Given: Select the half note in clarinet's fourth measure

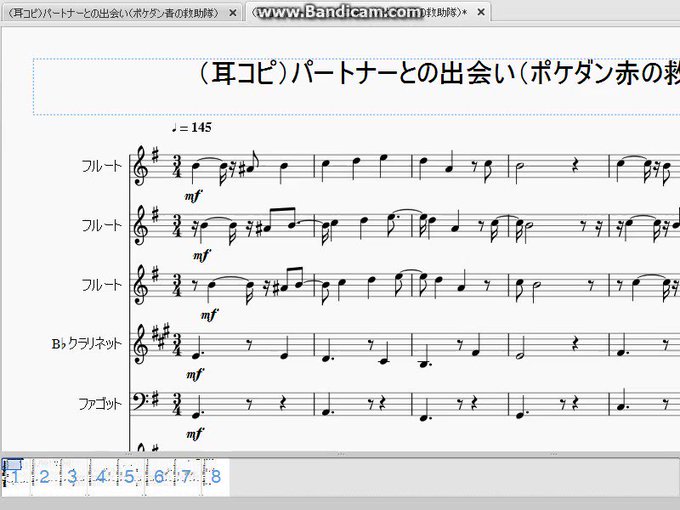Looking at the screenshot, I should click(520, 348).
